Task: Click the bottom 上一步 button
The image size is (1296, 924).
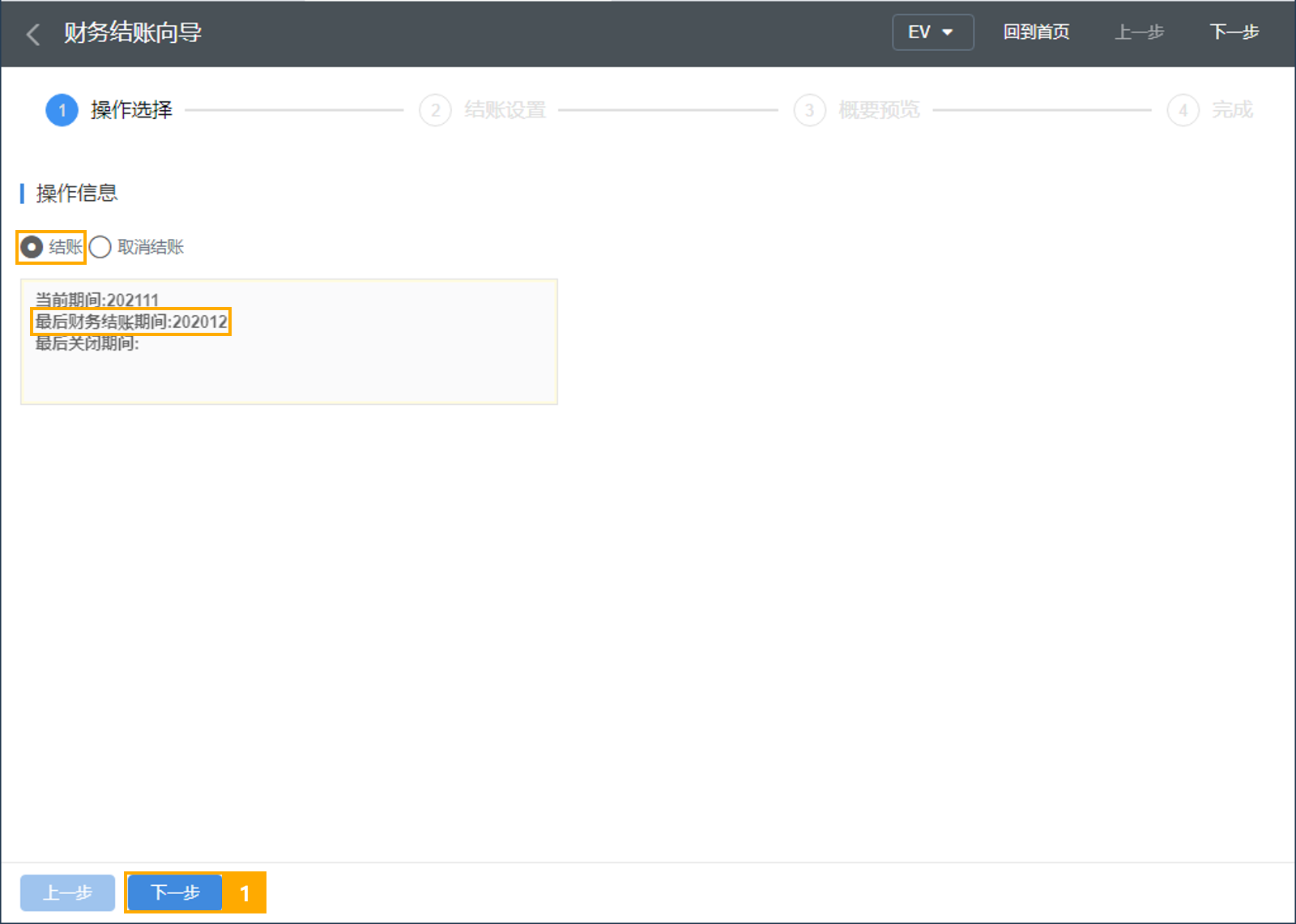Action: [x=67, y=892]
